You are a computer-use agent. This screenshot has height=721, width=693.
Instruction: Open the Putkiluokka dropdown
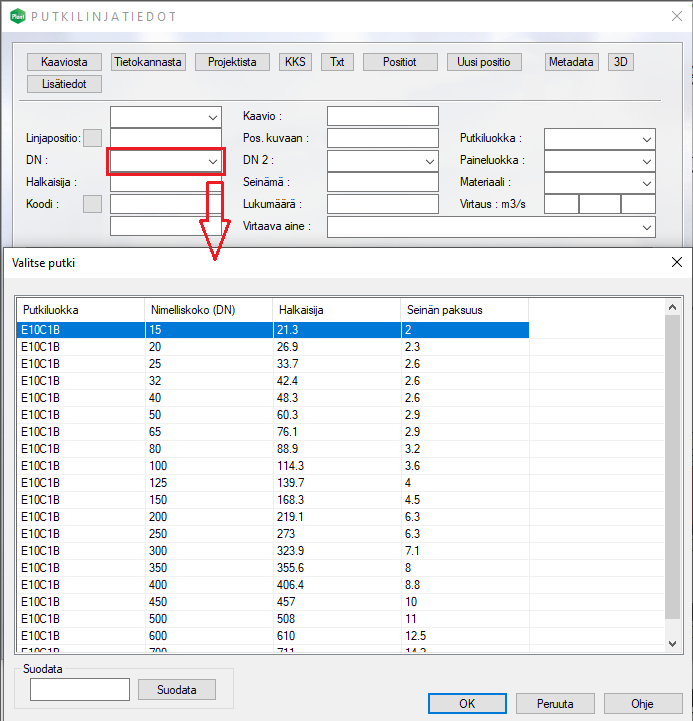coord(646,138)
